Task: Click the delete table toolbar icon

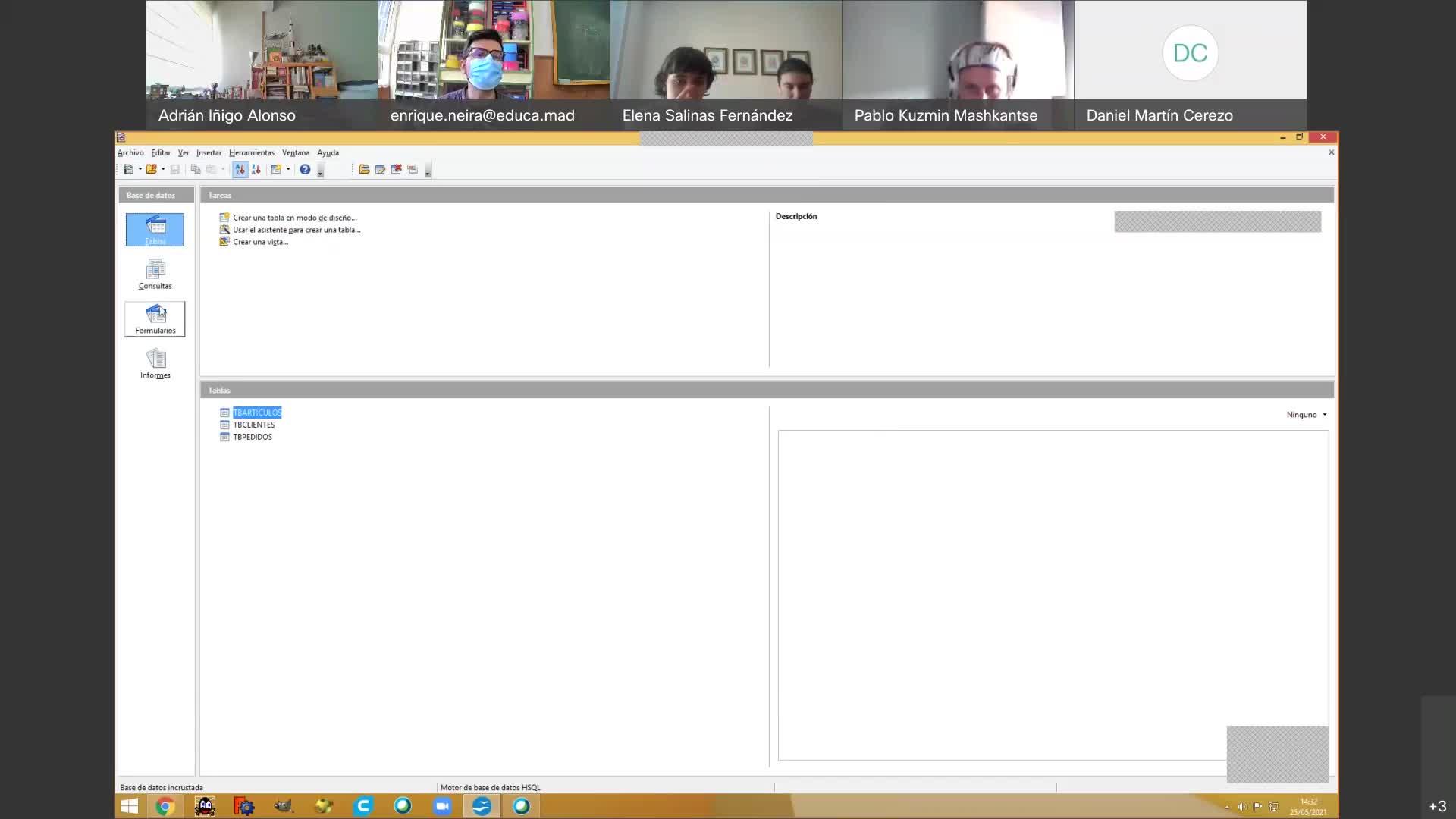Action: click(396, 170)
